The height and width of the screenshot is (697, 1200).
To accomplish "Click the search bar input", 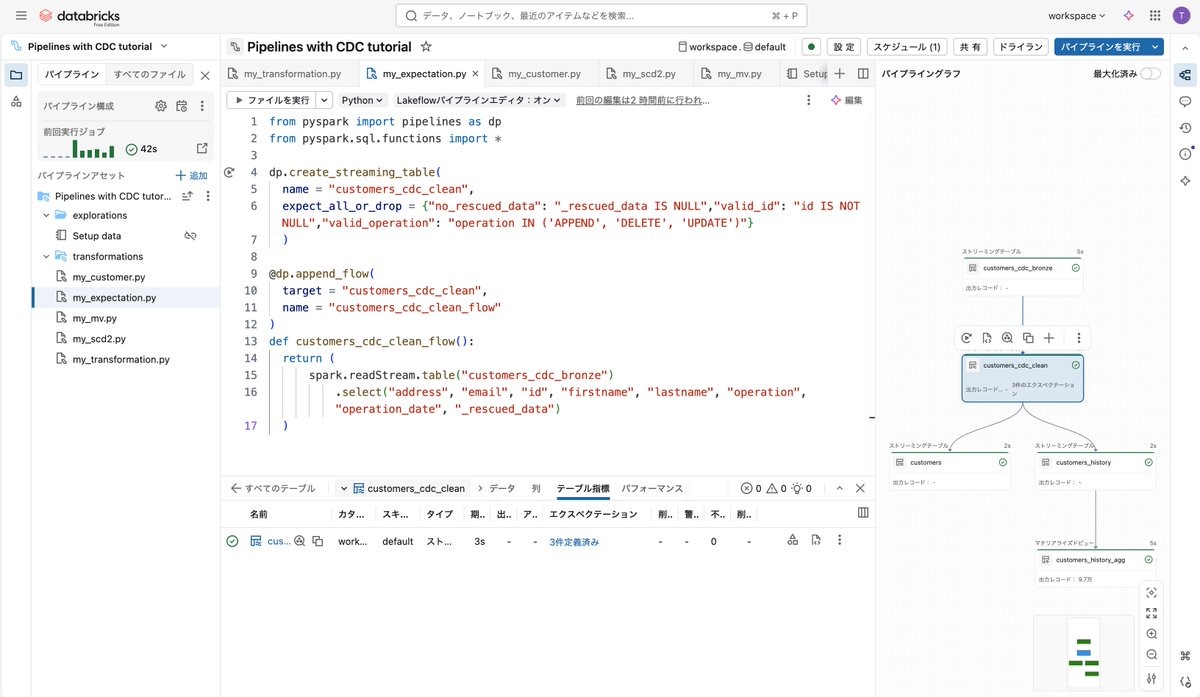I will 601,16.
